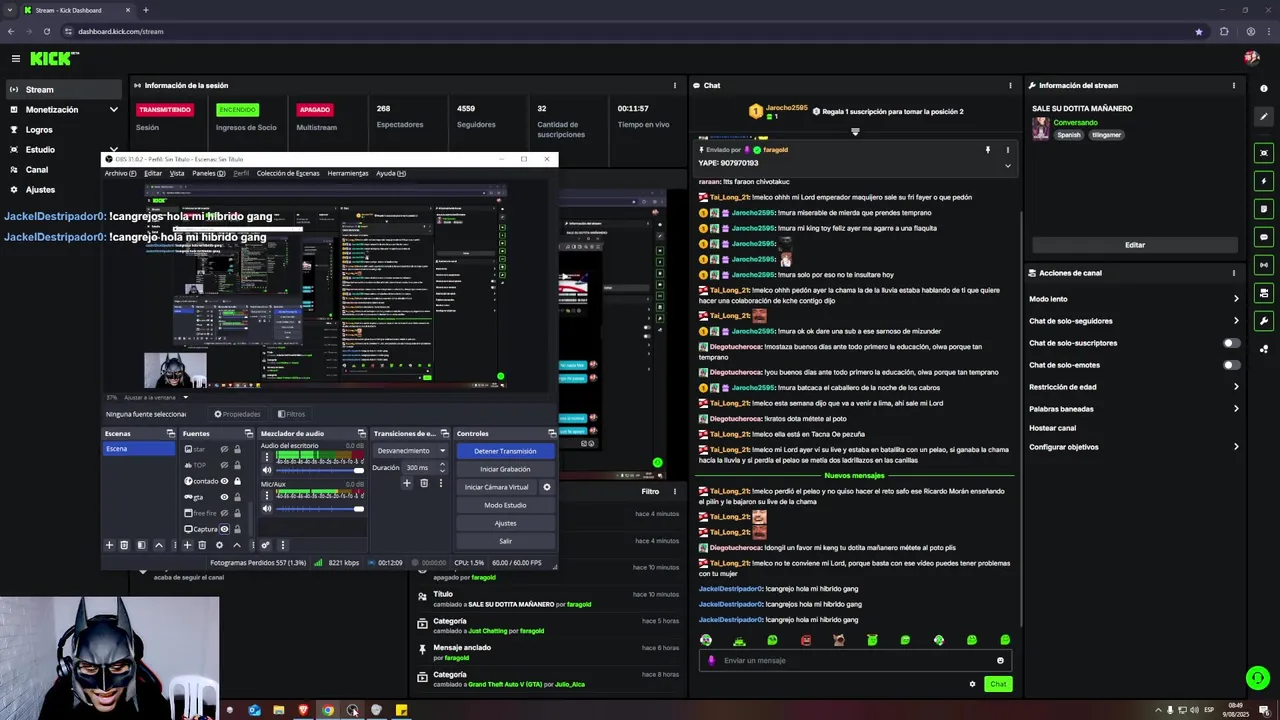The height and width of the screenshot is (720, 1280).
Task: Go to Logros in Kick sidebar
Action: pyautogui.click(x=39, y=130)
